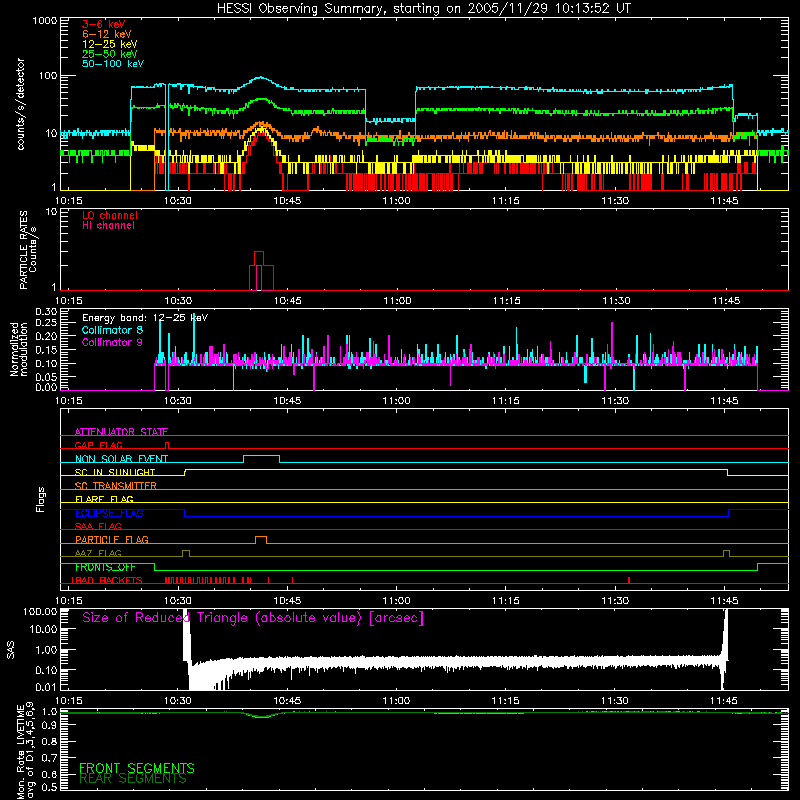
Task: Select the NON SOLAR EVENT flag label
Action: [x=121, y=459]
